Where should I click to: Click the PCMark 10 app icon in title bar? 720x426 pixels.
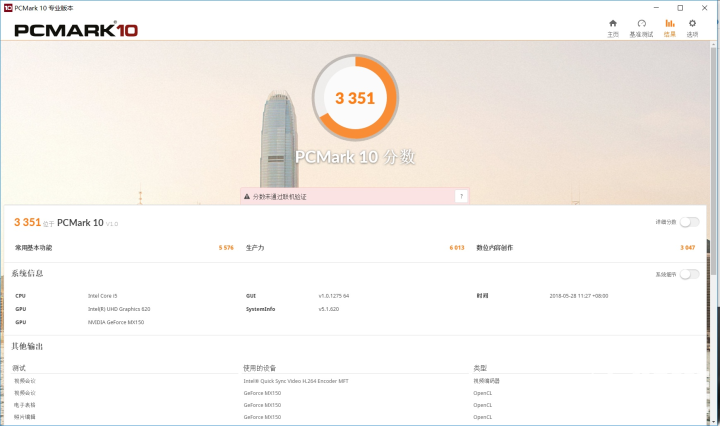pyautogui.click(x=8, y=8)
